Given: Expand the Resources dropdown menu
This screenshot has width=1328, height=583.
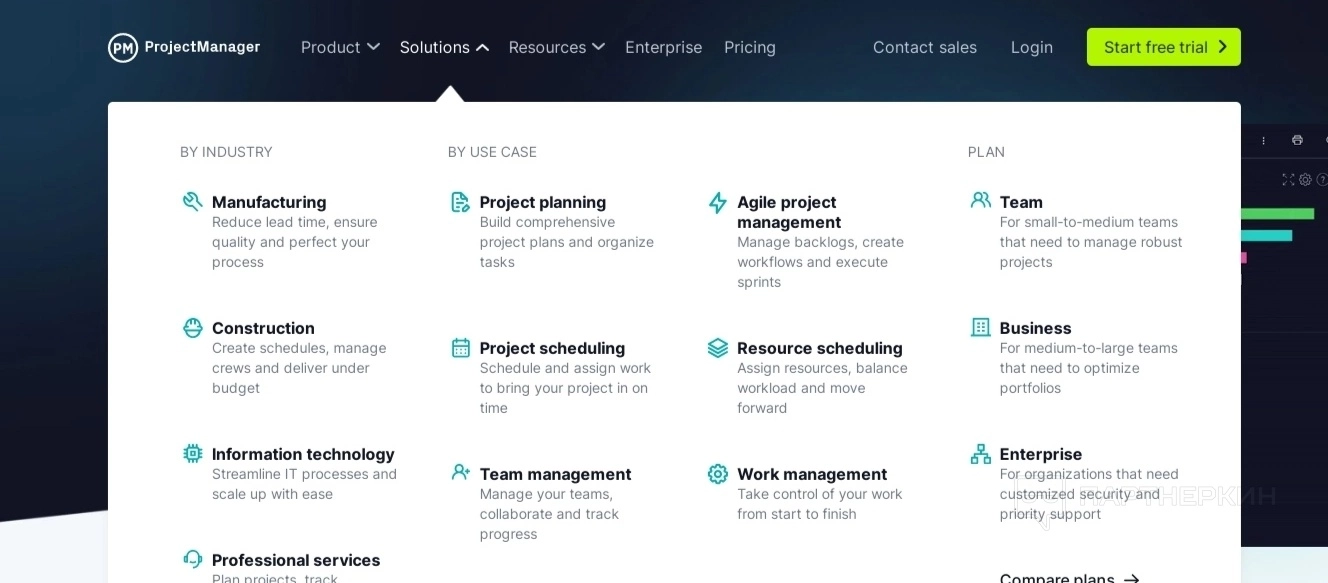Looking at the screenshot, I should 556,47.
